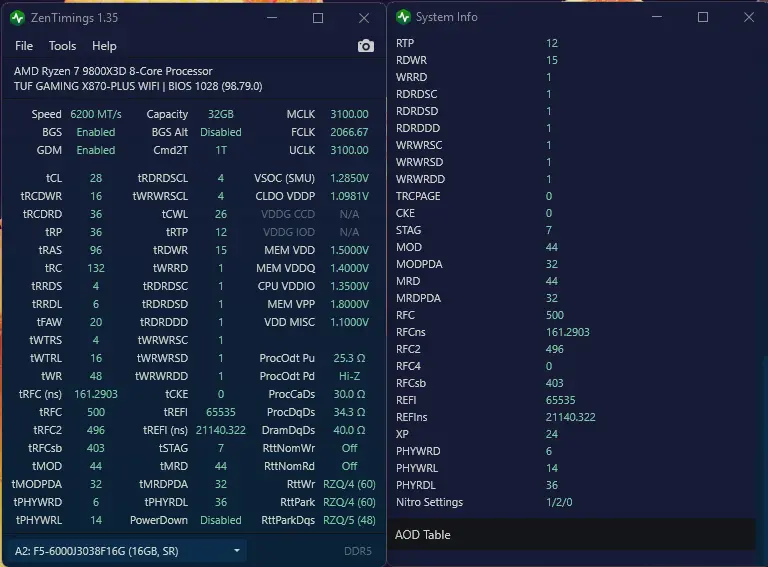This screenshot has width=768, height=567.
Task: Click the ProcOdt Pu value 25.3 Ω
Action: pyautogui.click(x=349, y=358)
